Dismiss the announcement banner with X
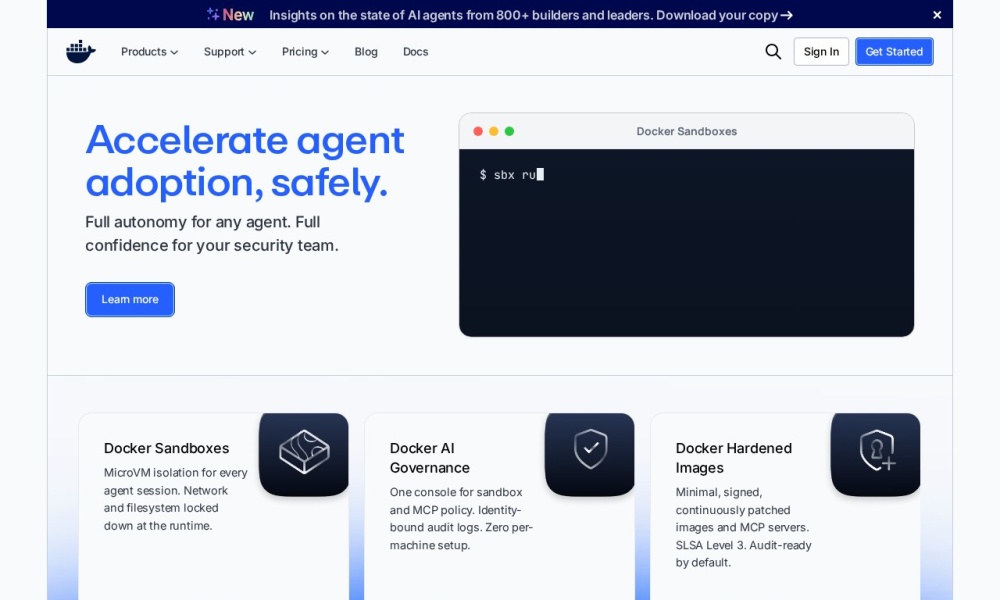The height and width of the screenshot is (600, 1000). tap(937, 15)
